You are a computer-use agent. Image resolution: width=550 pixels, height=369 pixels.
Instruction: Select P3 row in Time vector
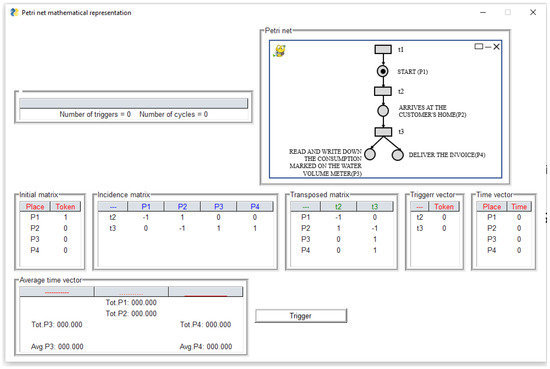tap(504, 239)
